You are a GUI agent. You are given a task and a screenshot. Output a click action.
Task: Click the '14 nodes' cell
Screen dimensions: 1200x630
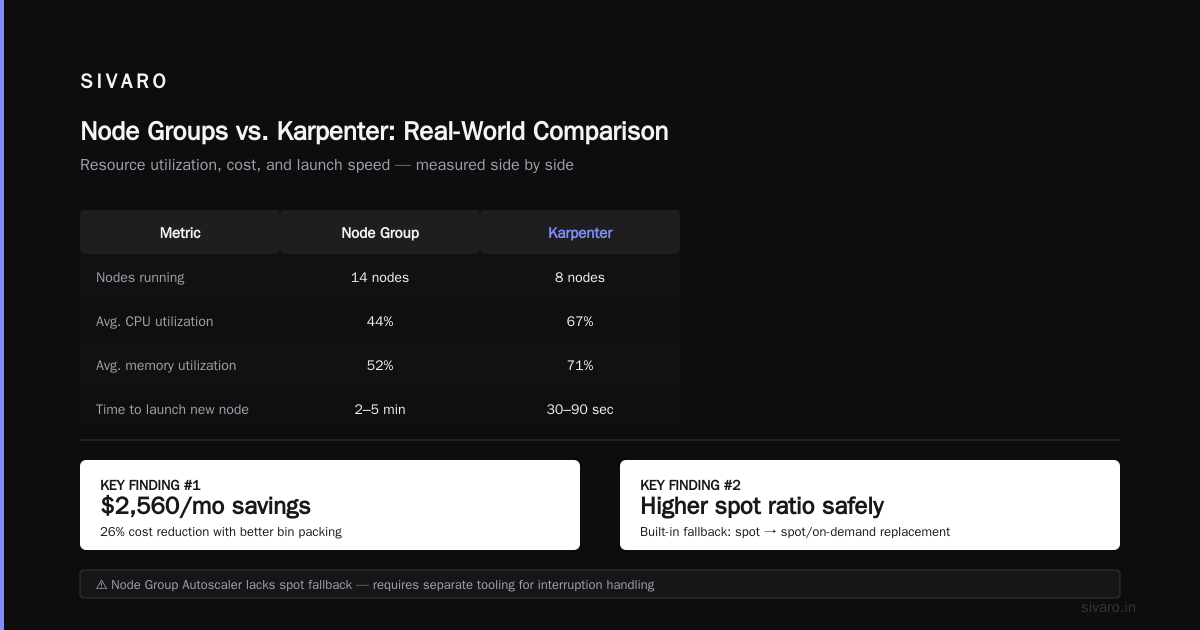[380, 277]
